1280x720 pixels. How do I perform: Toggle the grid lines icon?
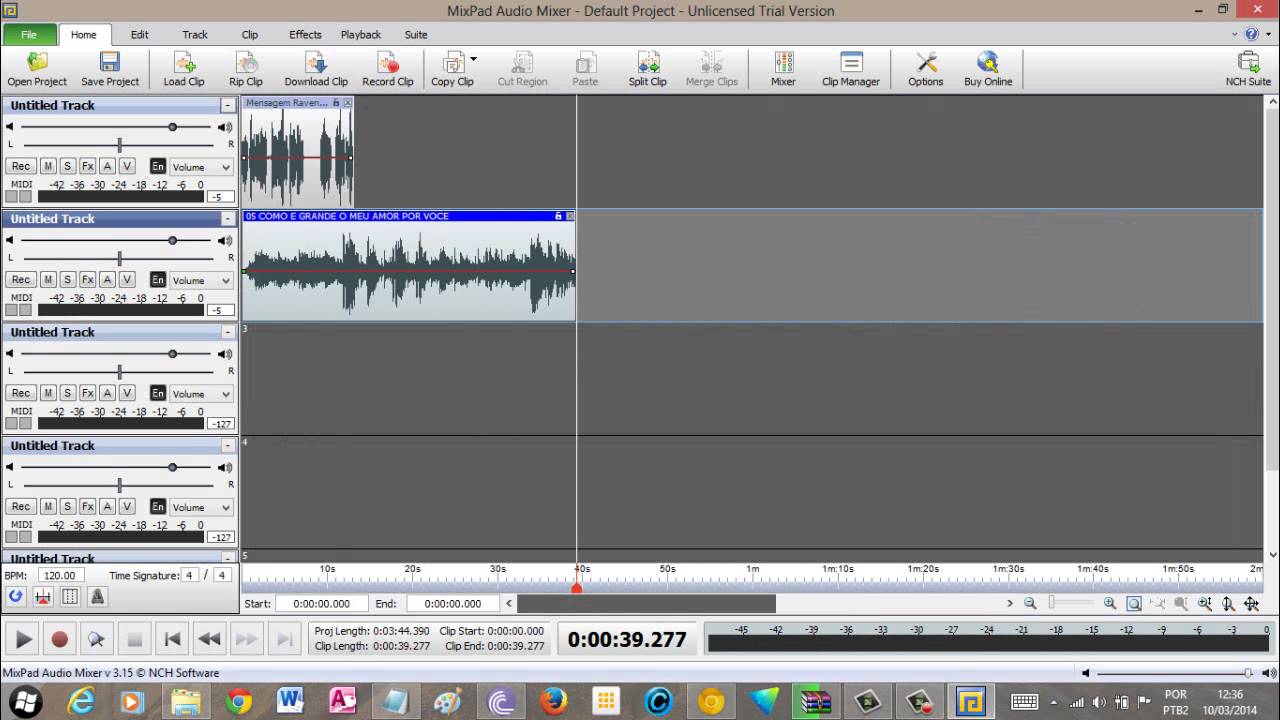coord(70,597)
